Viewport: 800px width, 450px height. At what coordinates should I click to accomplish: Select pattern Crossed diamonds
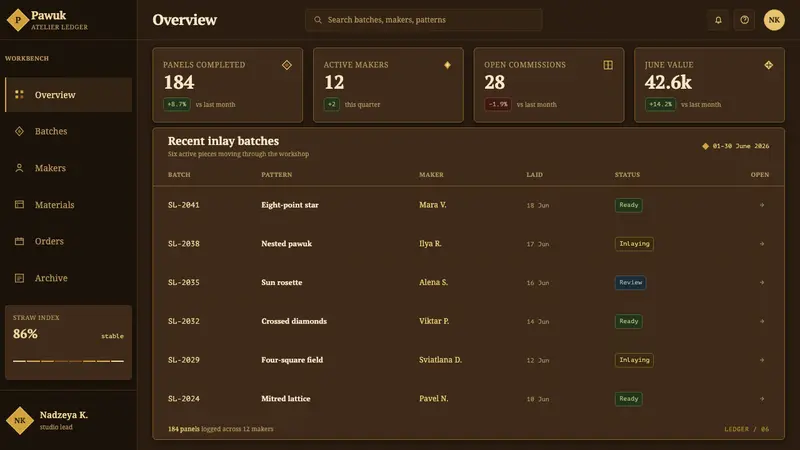coord(294,321)
